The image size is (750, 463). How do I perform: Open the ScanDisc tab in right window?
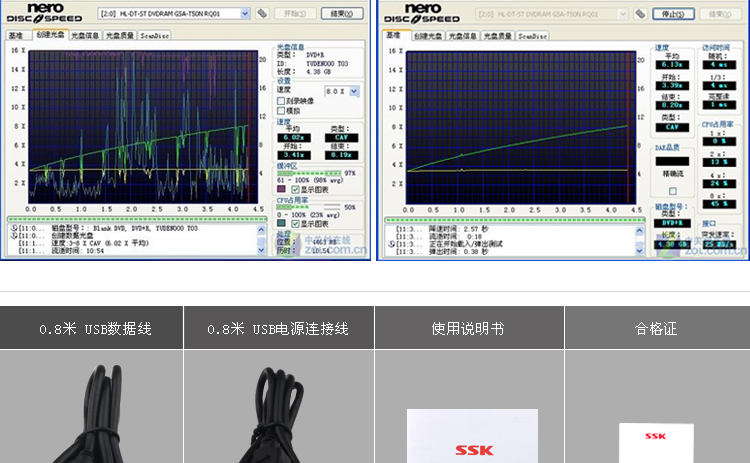click(x=532, y=34)
